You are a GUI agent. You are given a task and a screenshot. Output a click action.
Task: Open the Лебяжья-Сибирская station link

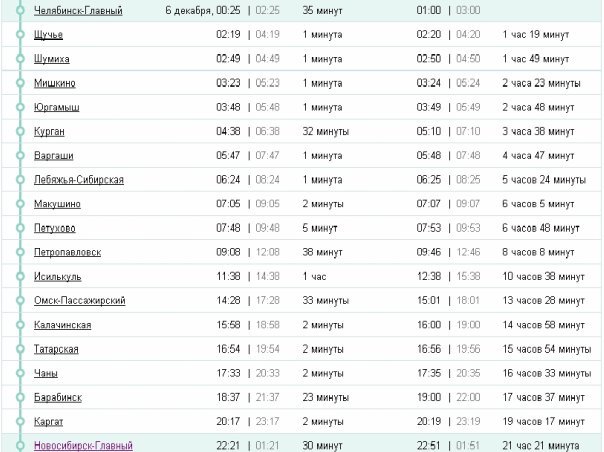tap(78, 179)
